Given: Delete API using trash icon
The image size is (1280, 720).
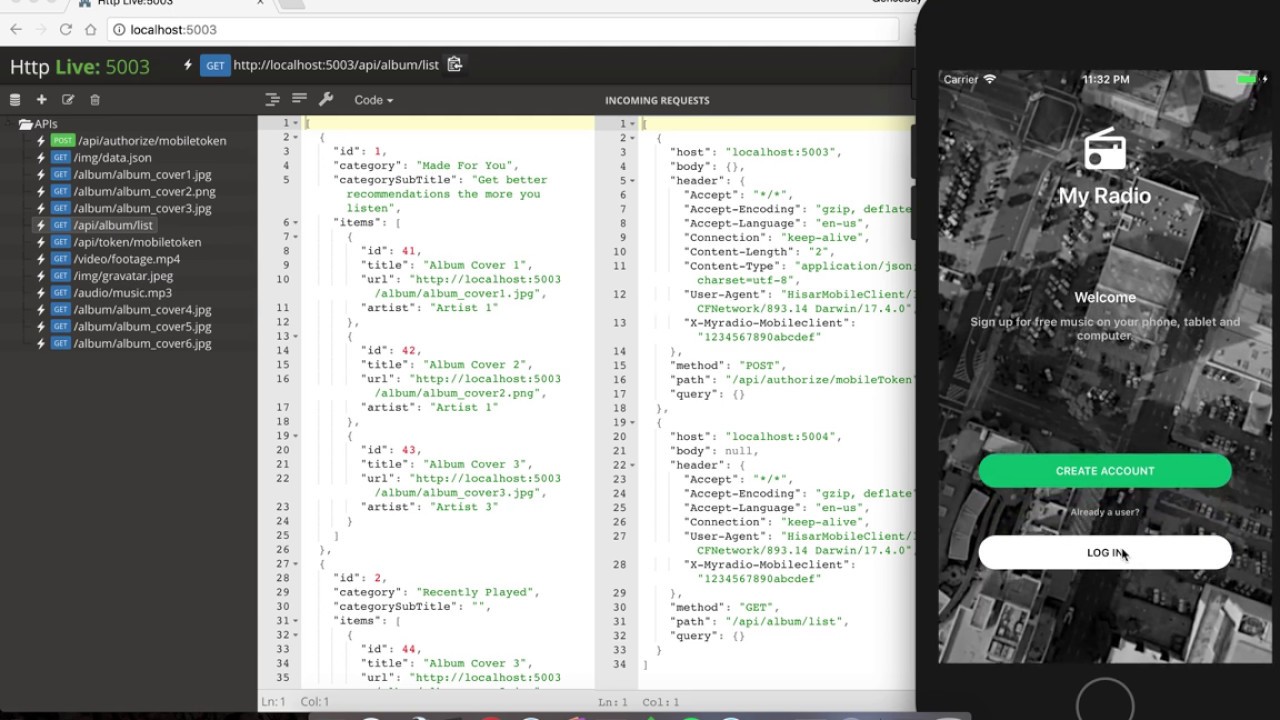Looking at the screenshot, I should click(x=95, y=100).
